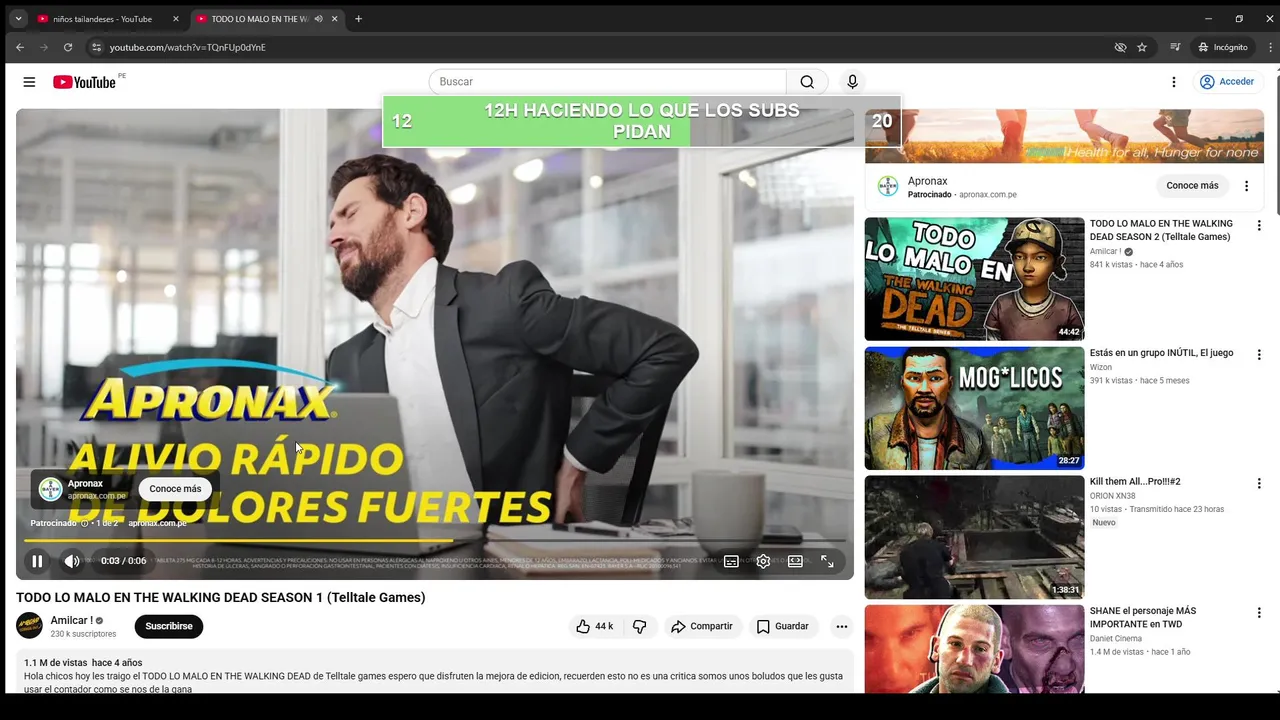
Task: Like the video with 44 k likes
Action: pos(594,626)
